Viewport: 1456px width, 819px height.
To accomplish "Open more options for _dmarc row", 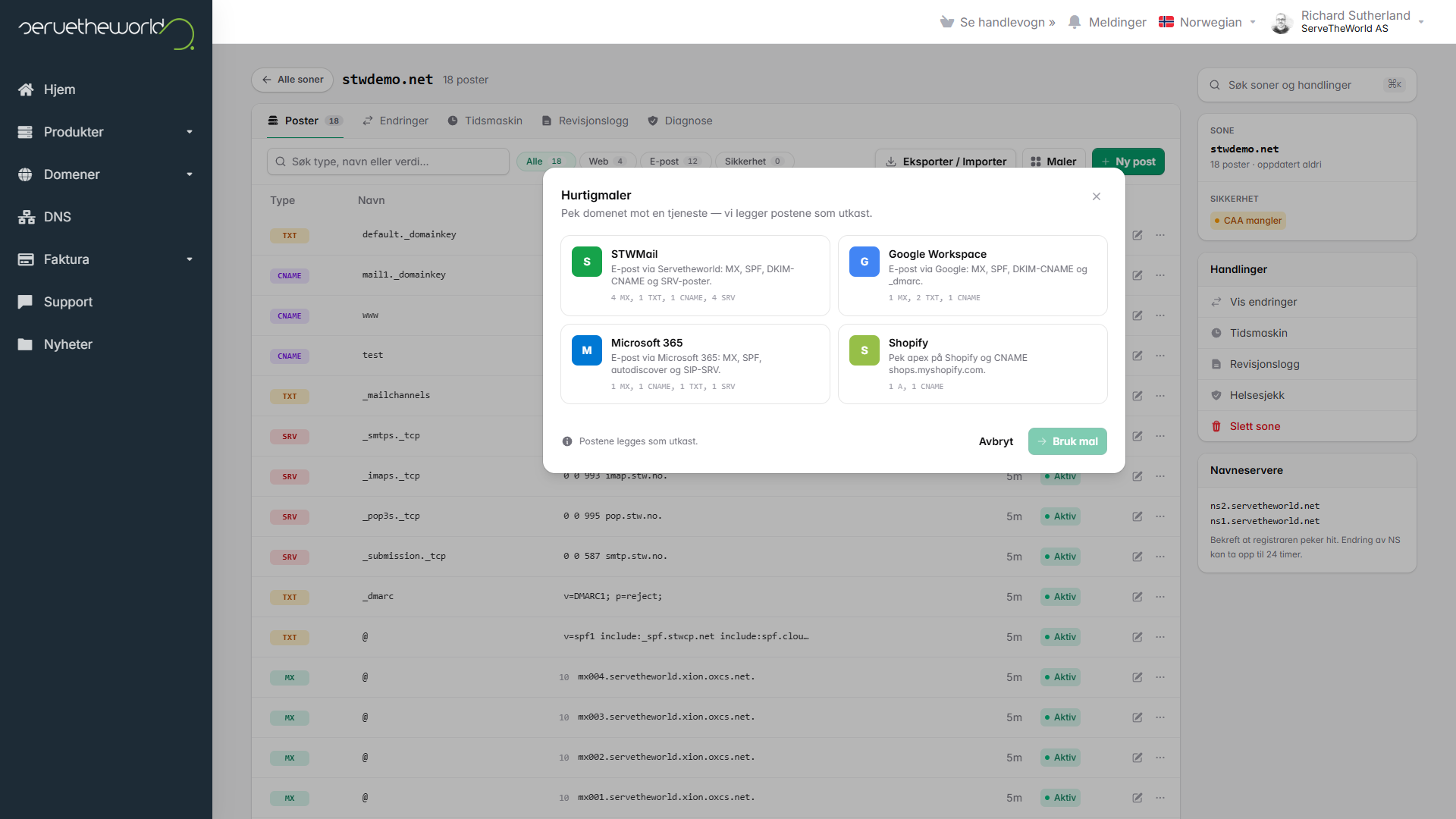I will (1160, 597).
